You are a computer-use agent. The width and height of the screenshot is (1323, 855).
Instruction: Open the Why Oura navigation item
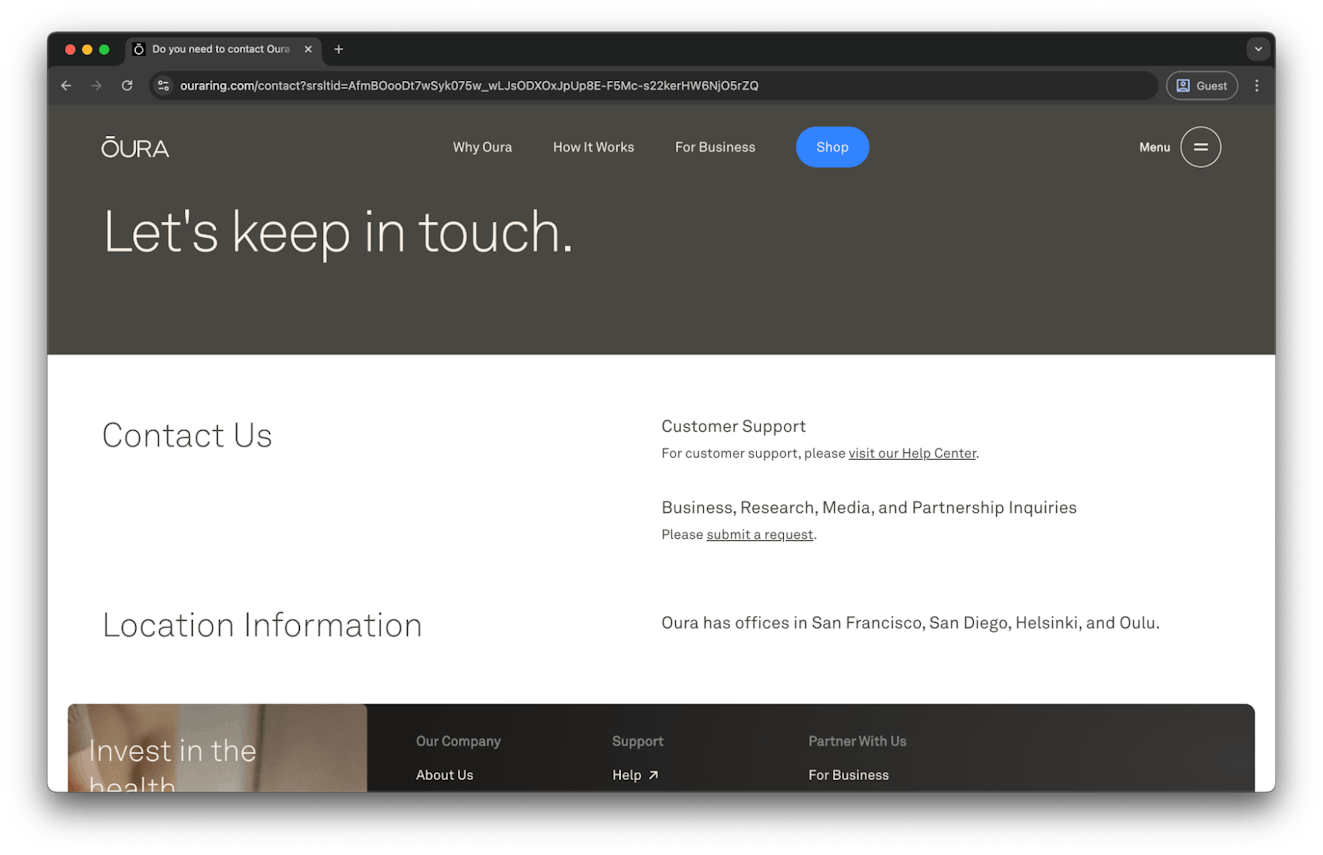coord(482,147)
